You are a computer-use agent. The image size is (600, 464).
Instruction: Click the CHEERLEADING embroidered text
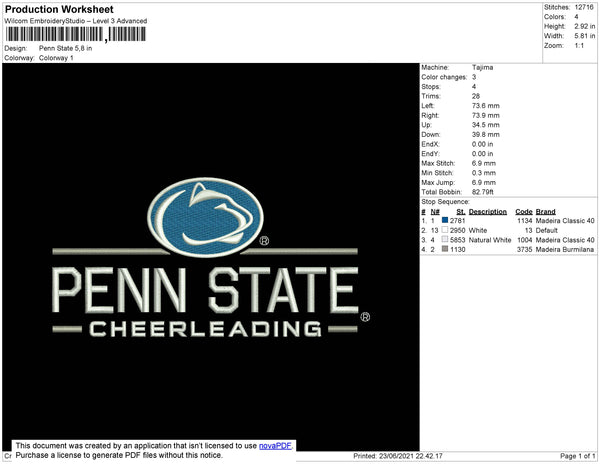205,329
